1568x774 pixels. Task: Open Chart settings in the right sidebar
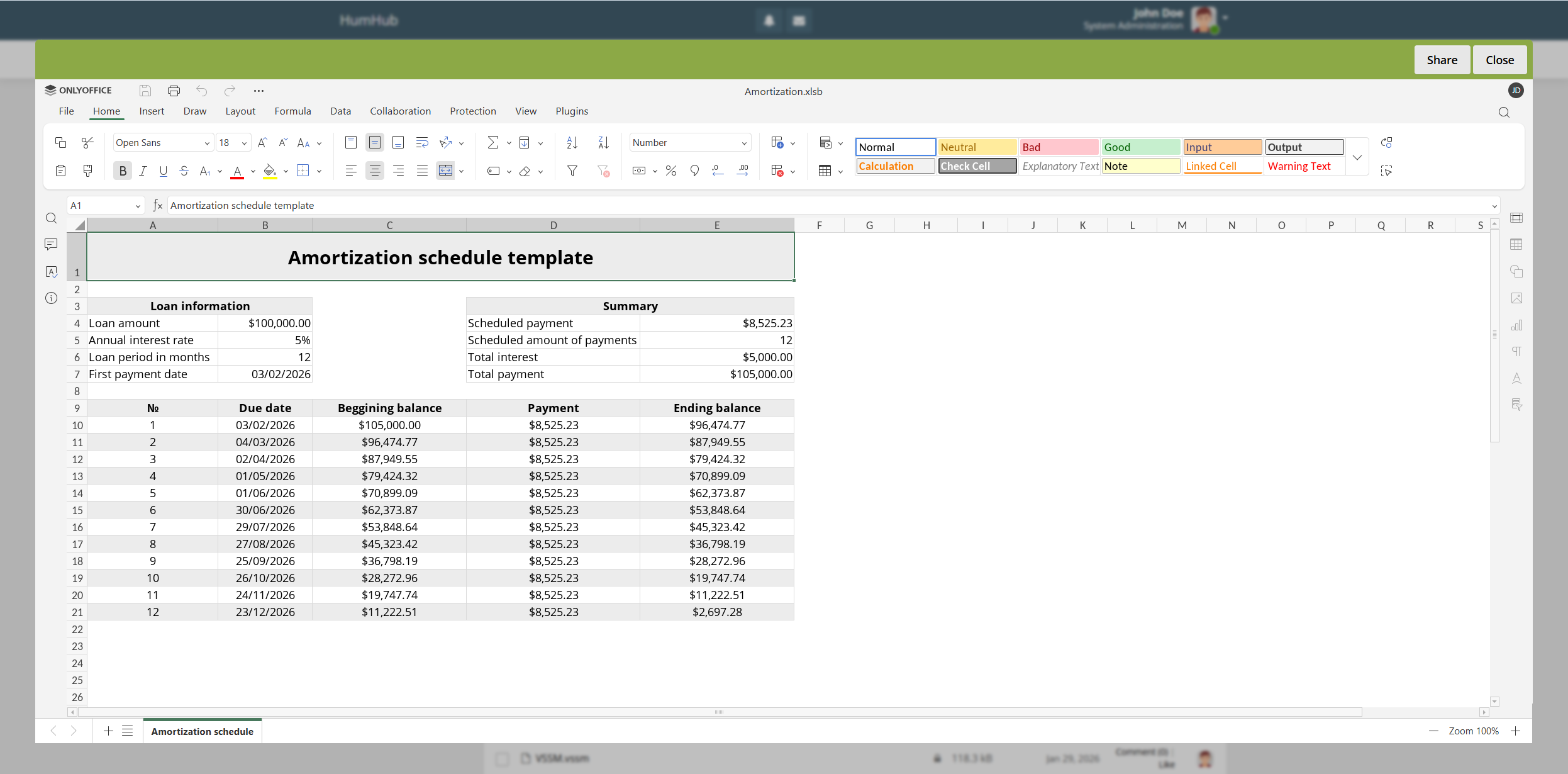tap(1518, 325)
